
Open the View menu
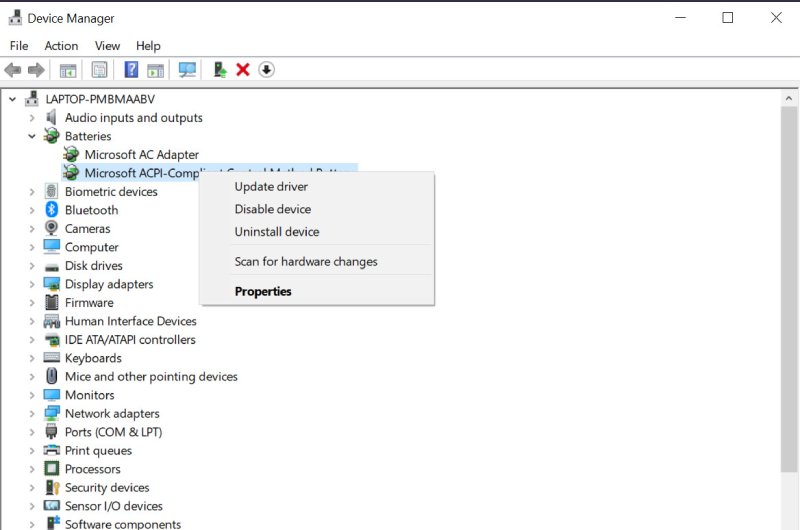pyautogui.click(x=107, y=46)
